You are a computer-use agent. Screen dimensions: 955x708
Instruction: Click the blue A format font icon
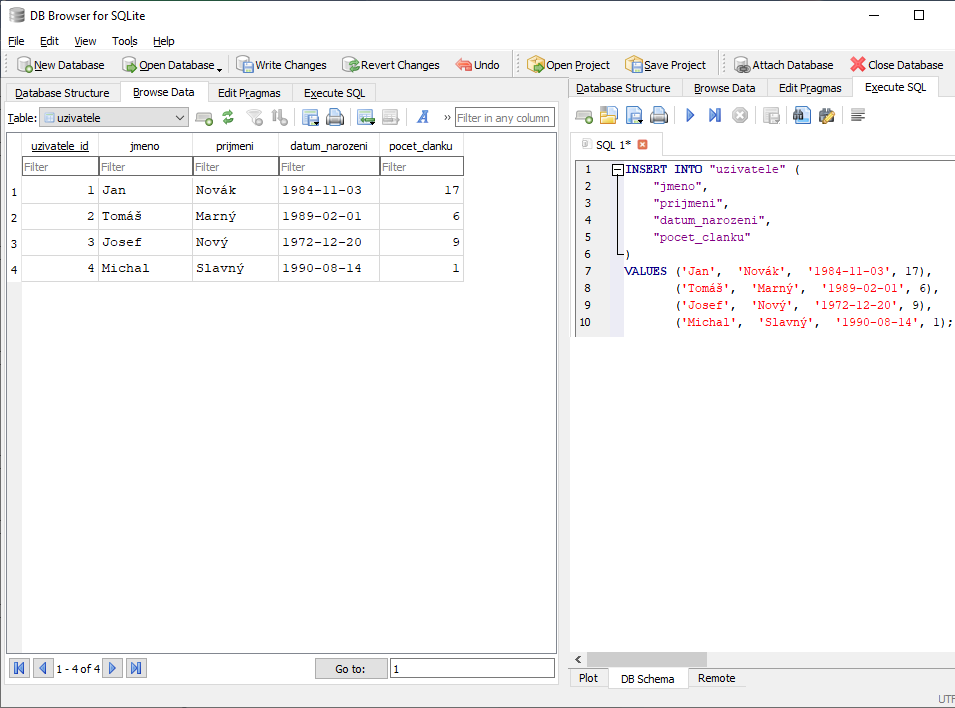coord(423,117)
